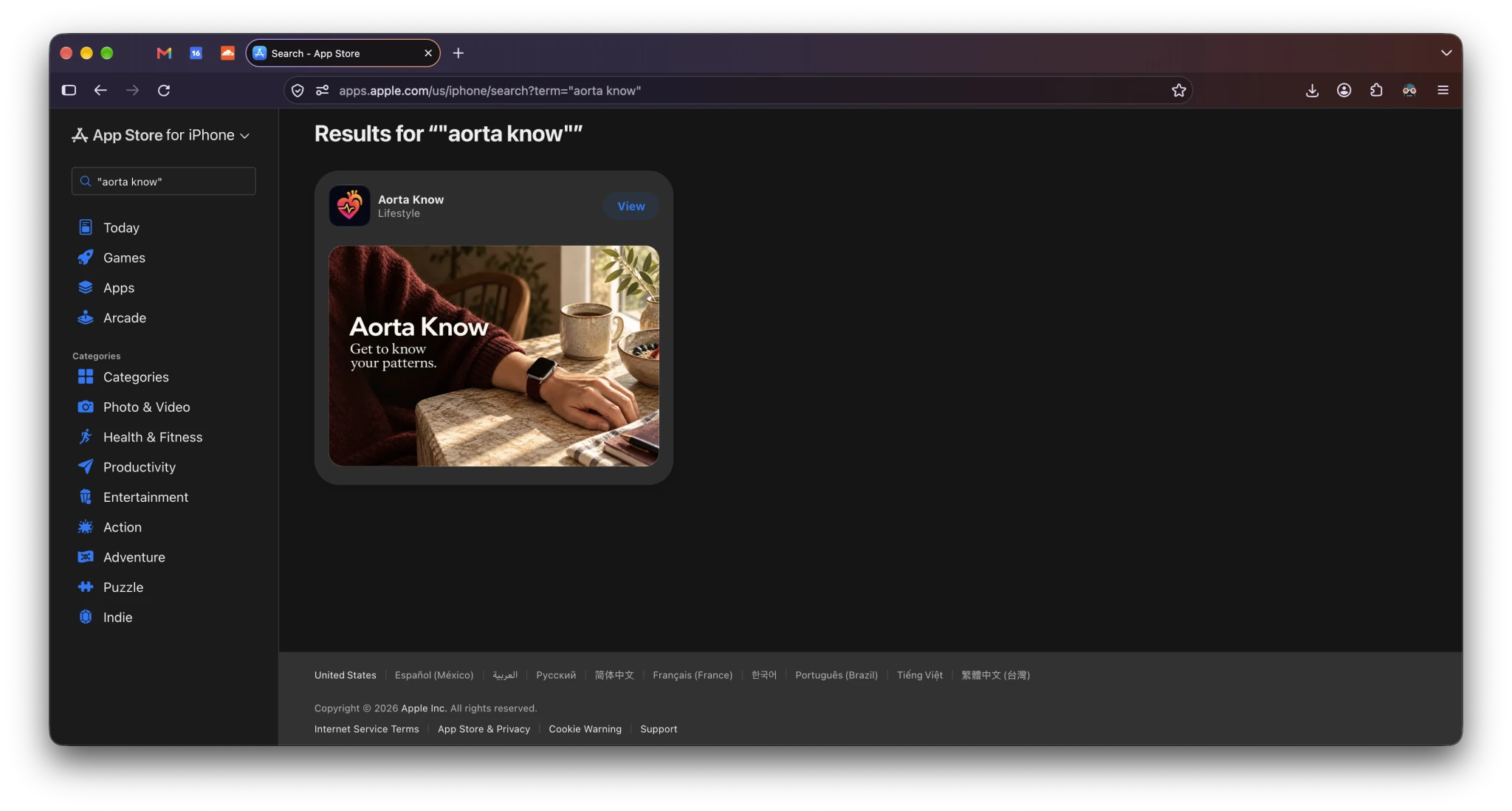The height and width of the screenshot is (811, 1512).
Task: Open the Cookie Warning footer link
Action: [585, 729]
